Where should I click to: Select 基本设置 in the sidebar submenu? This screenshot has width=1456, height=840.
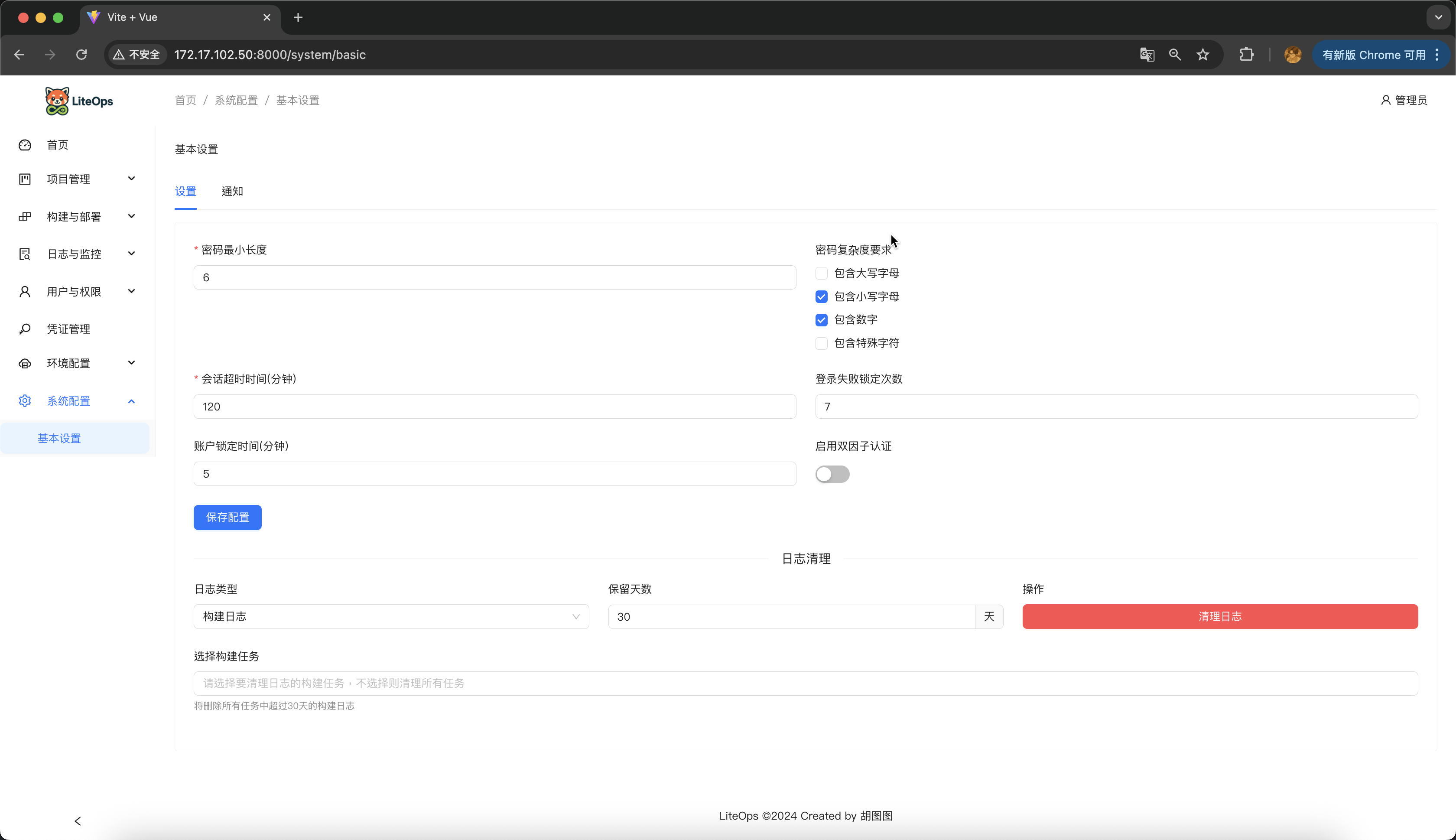(59, 439)
